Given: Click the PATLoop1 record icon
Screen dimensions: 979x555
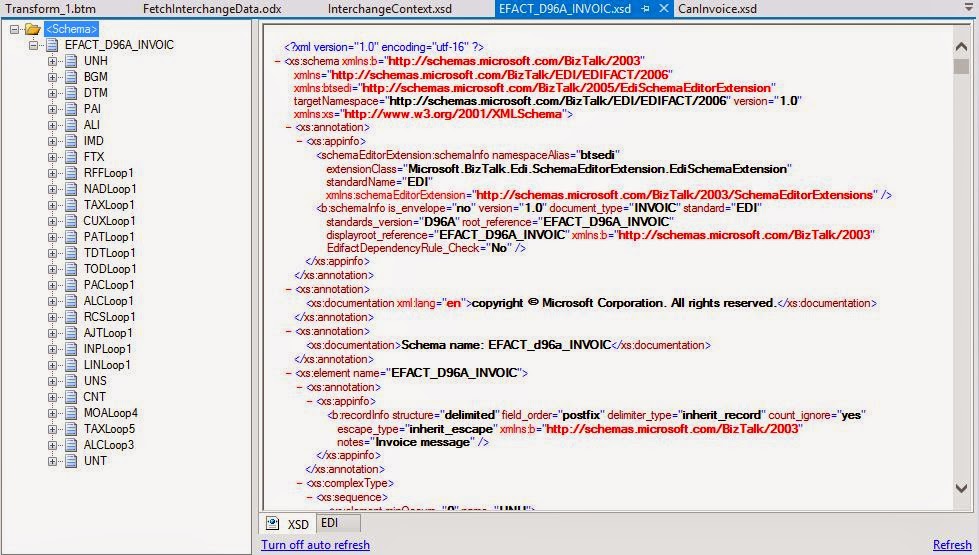Looking at the screenshot, I should [x=71, y=237].
